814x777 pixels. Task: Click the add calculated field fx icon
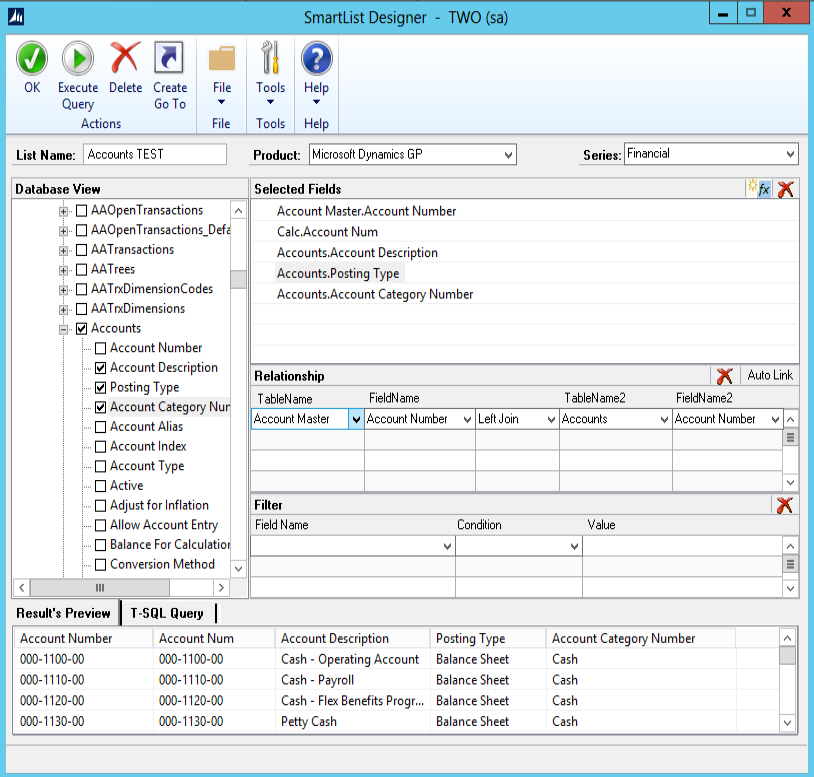[x=760, y=189]
